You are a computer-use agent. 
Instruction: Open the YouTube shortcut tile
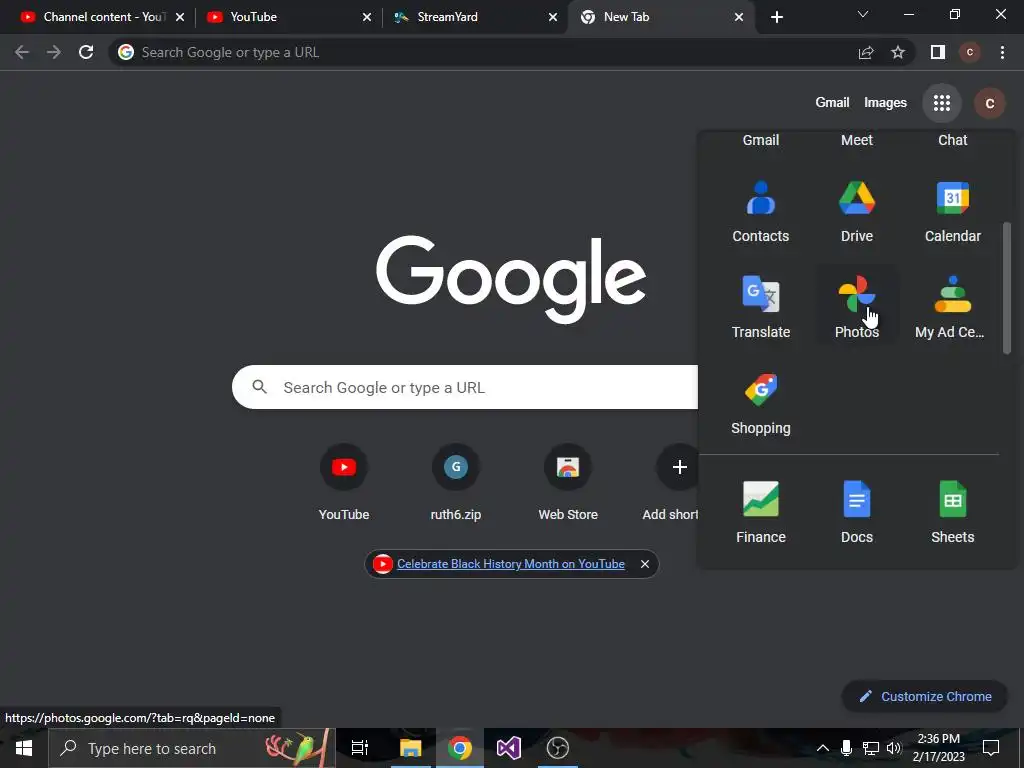click(x=344, y=482)
